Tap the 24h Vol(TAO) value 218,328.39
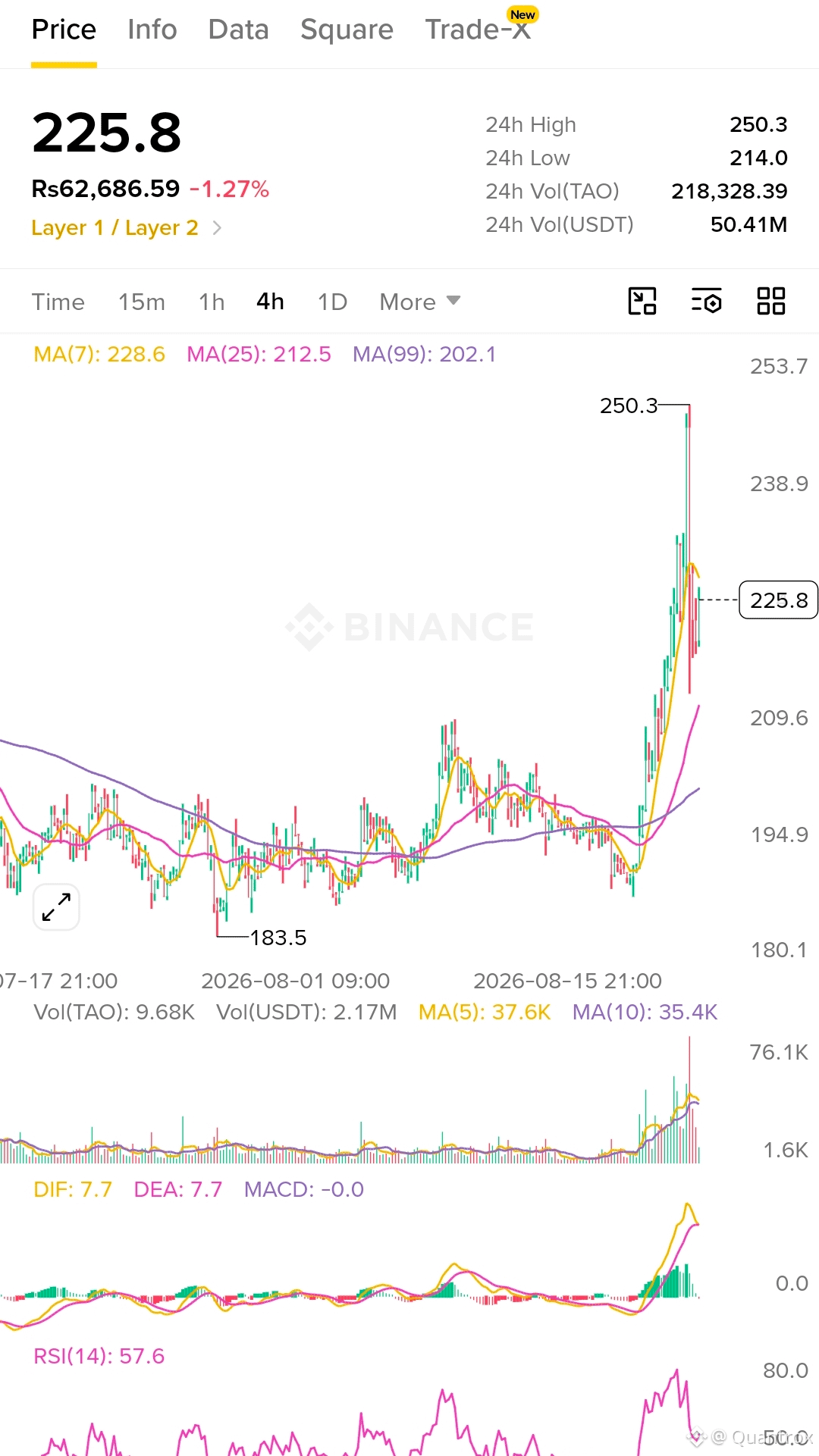 tap(730, 191)
